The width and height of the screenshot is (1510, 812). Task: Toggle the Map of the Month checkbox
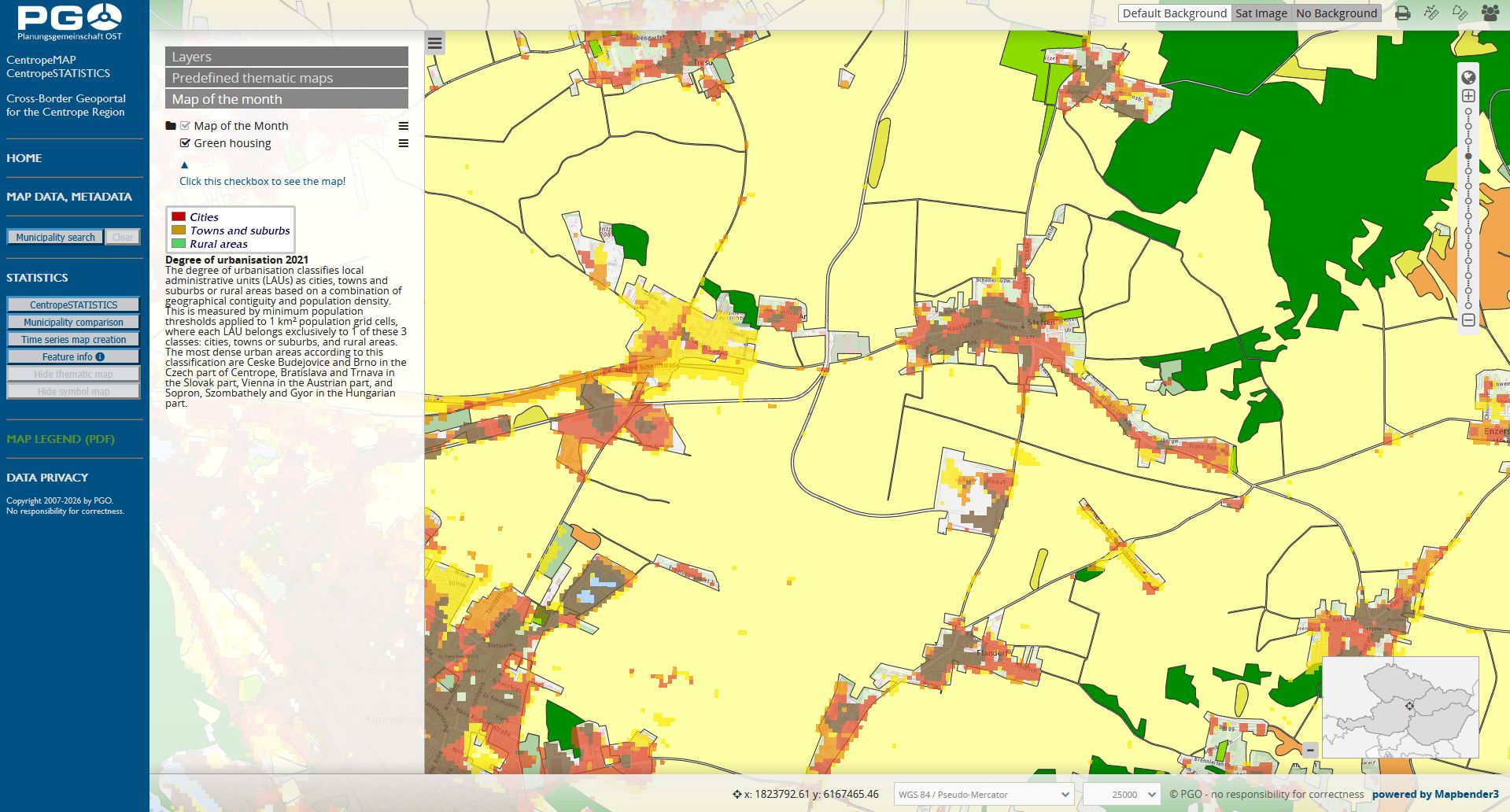(x=185, y=126)
